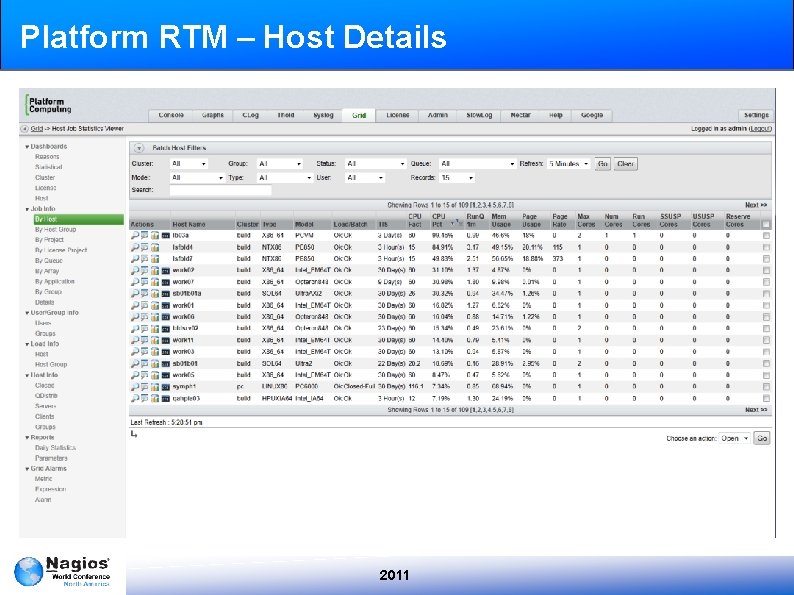The image size is (794, 595).
Task: Click into the Search input field
Action: (220, 190)
